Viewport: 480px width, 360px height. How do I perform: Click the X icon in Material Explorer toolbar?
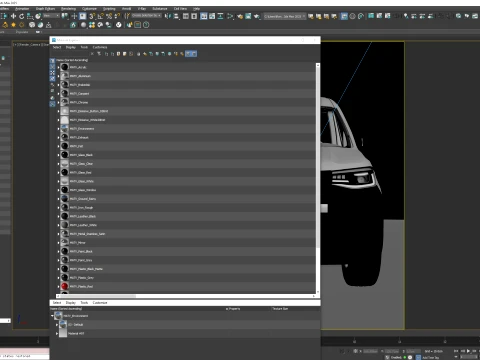click(x=92, y=54)
